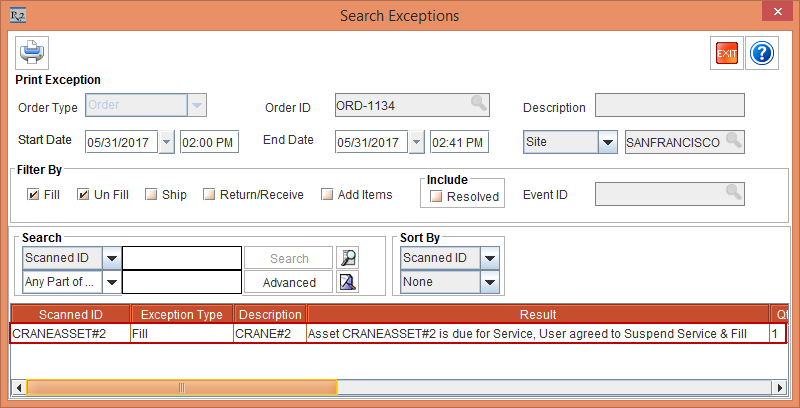800x408 pixels.
Task: Click Event ID lookup magnifier icon
Action: (x=734, y=193)
